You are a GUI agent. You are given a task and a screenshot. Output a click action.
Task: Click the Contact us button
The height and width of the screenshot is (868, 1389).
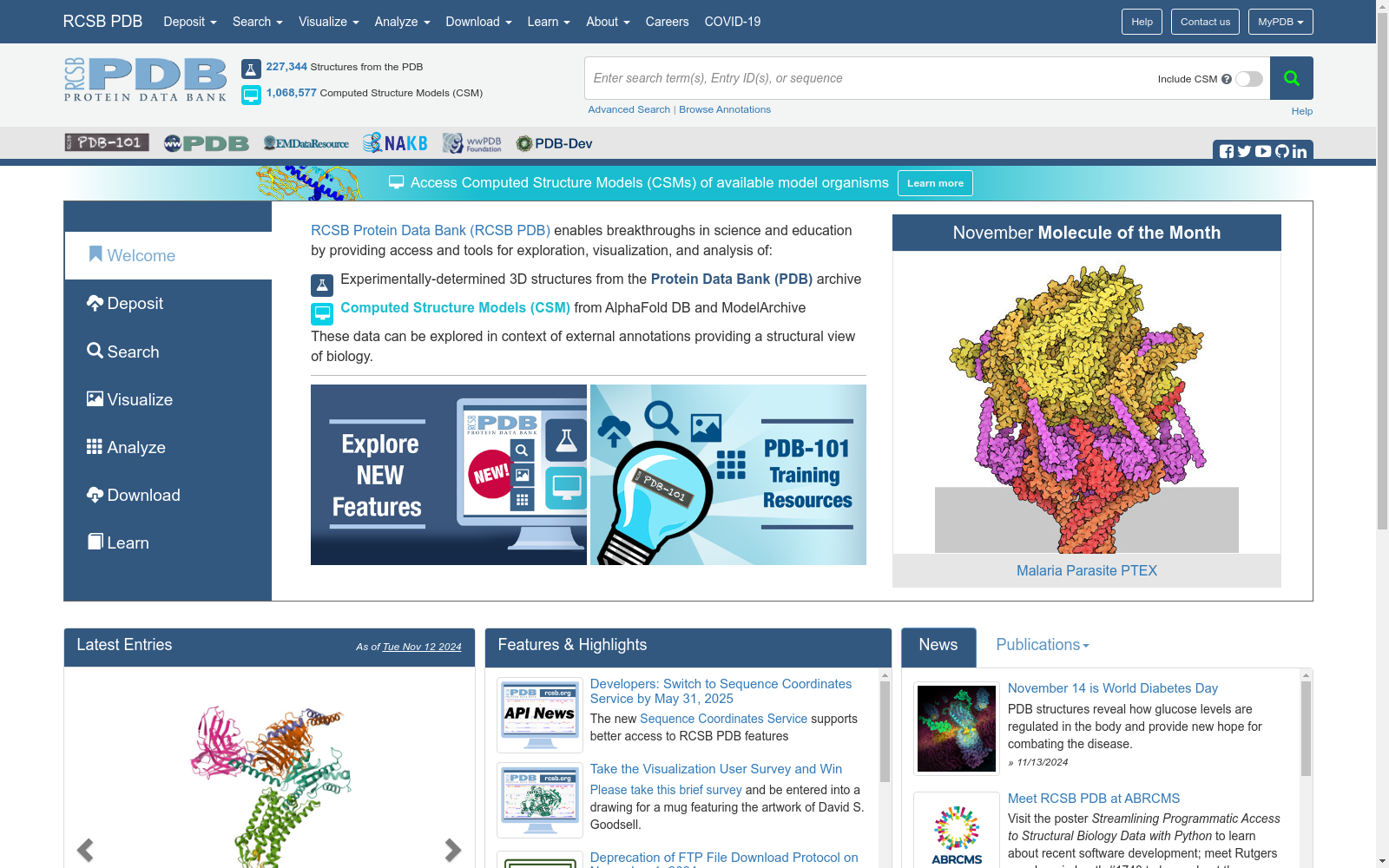tap(1205, 22)
